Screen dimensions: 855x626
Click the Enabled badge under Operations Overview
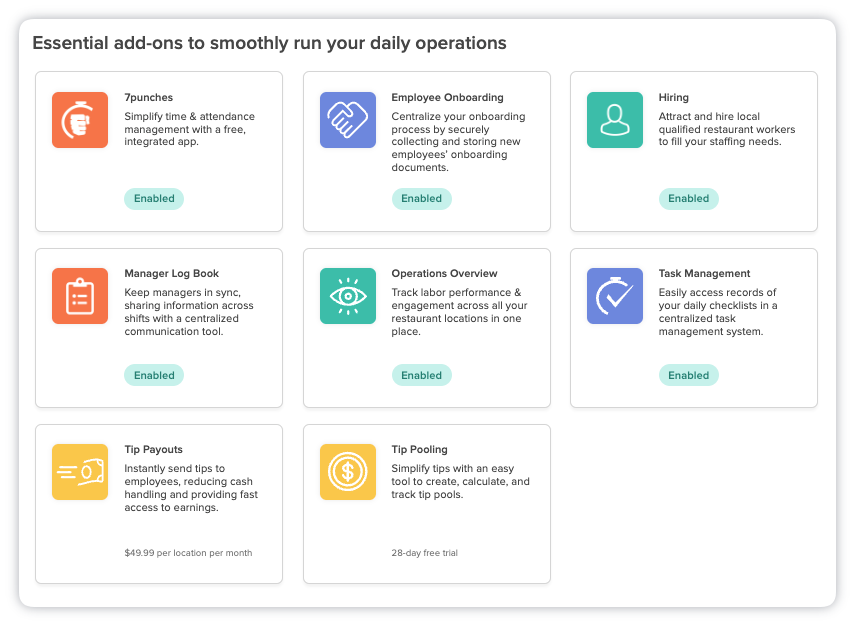pos(421,376)
